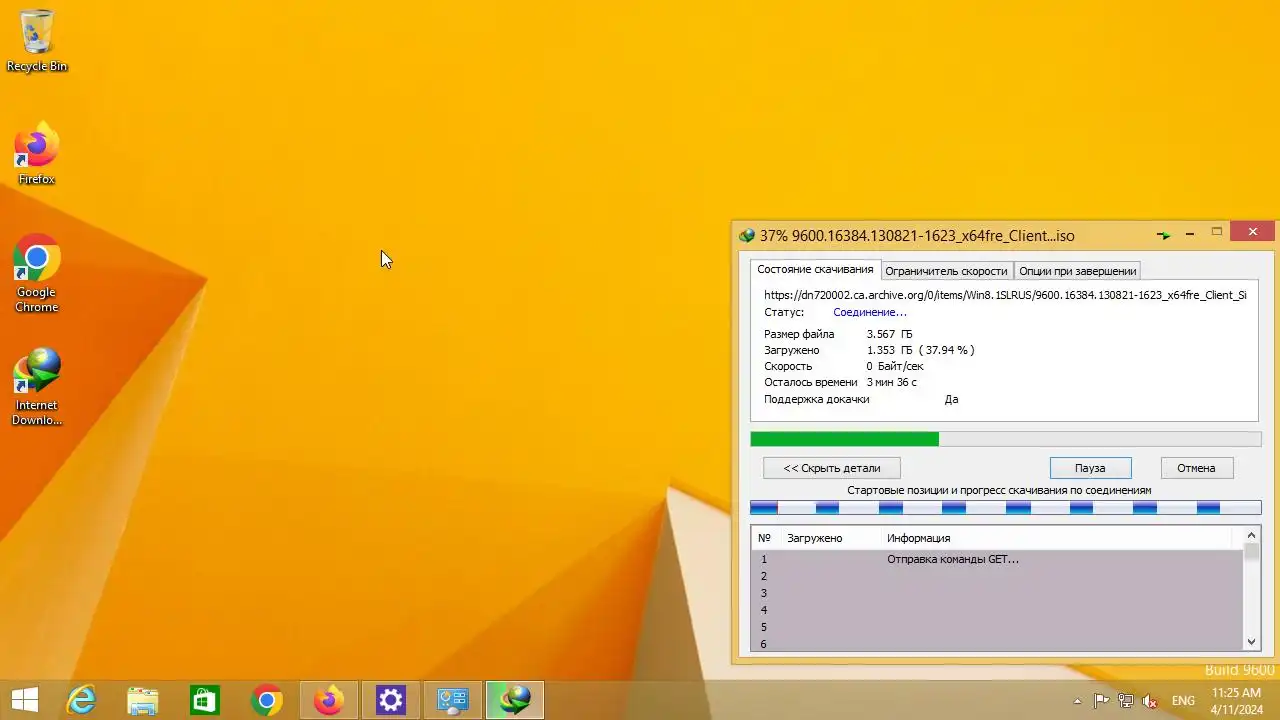Open Google Chrome from the taskbar

(x=267, y=701)
